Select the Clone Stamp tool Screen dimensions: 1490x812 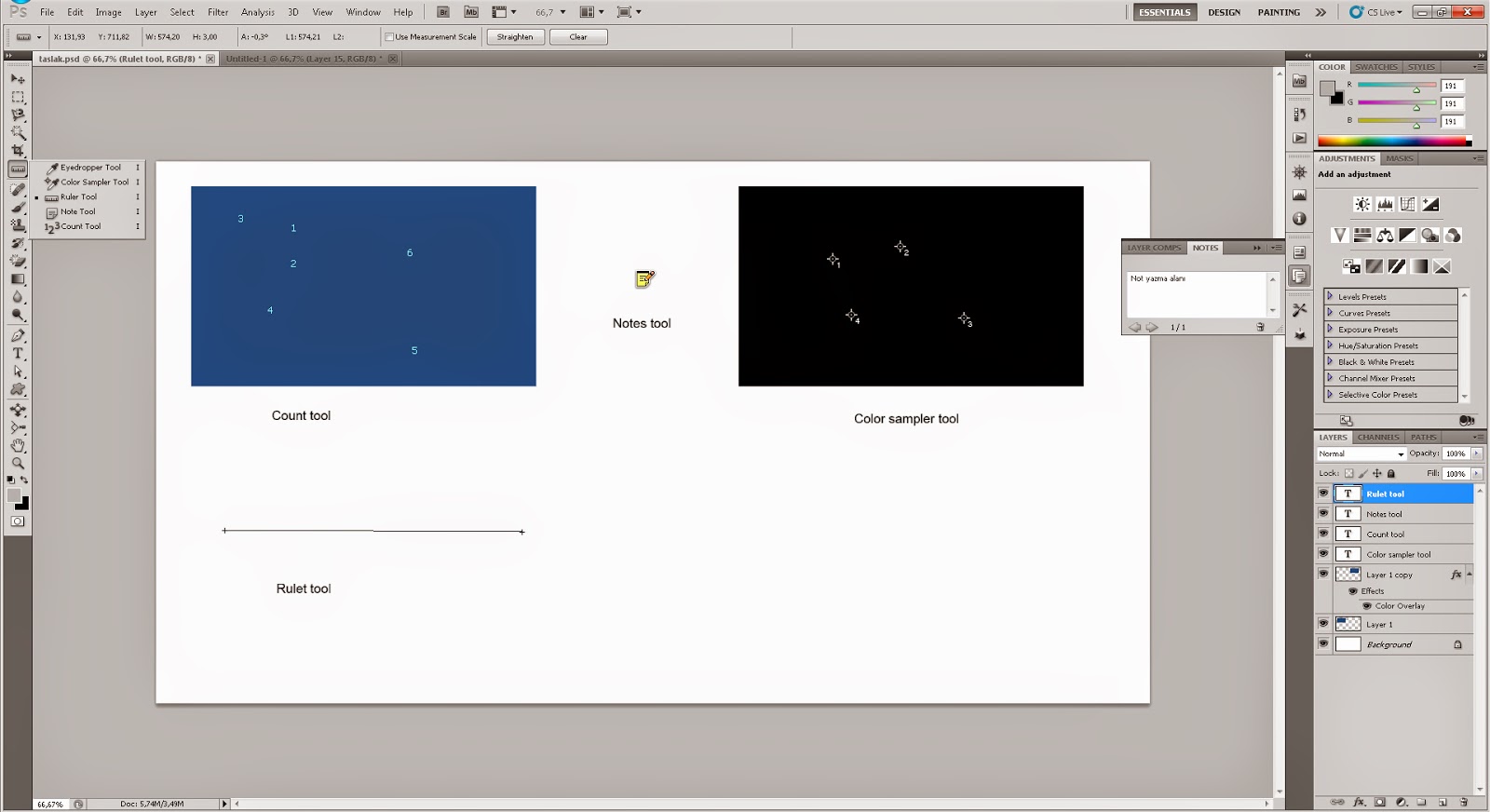point(18,224)
